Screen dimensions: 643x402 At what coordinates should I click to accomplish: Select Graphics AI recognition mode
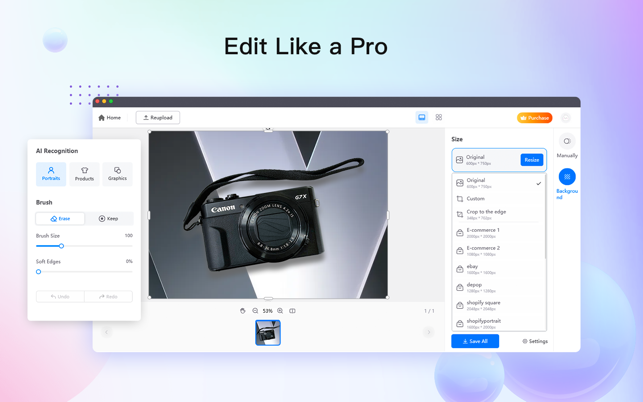tap(117, 174)
